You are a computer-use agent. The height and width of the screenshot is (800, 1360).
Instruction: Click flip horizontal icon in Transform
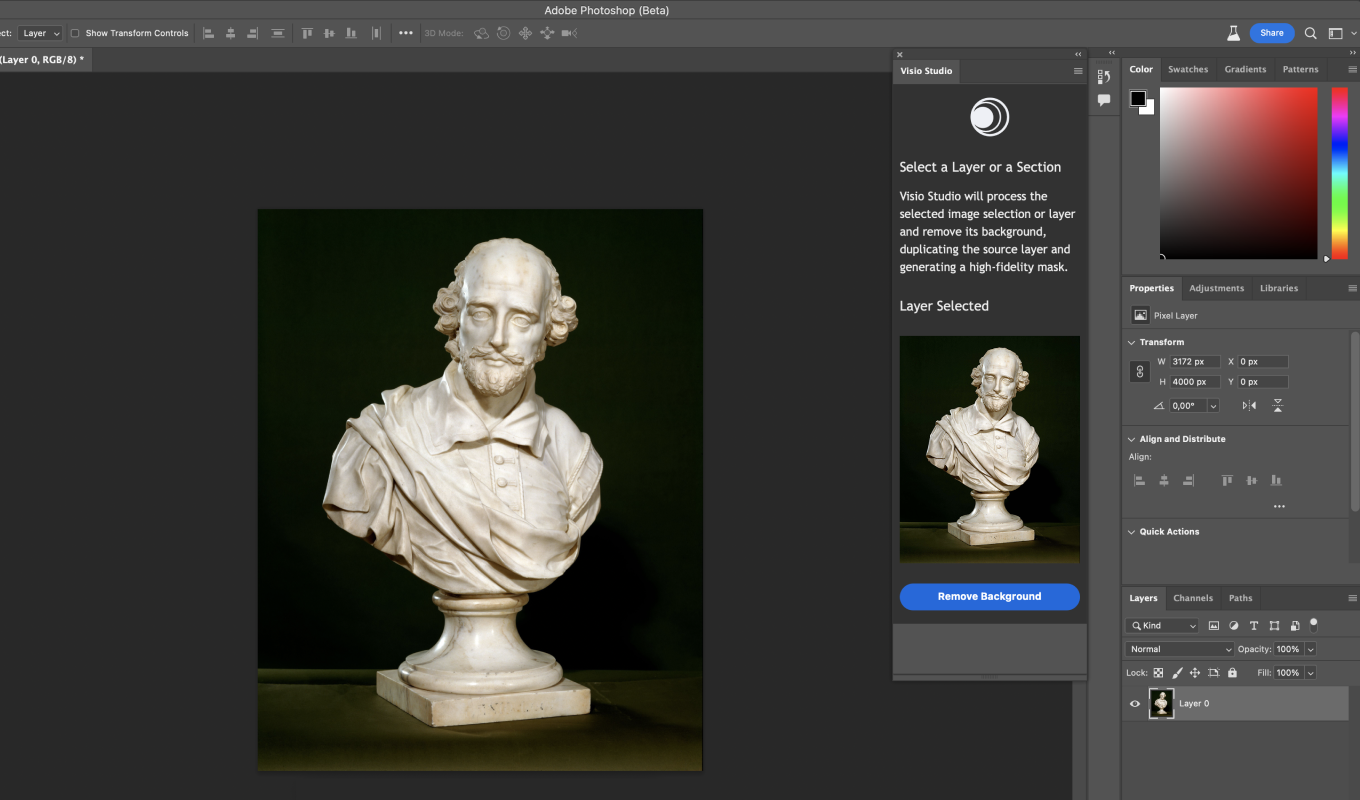1249,406
